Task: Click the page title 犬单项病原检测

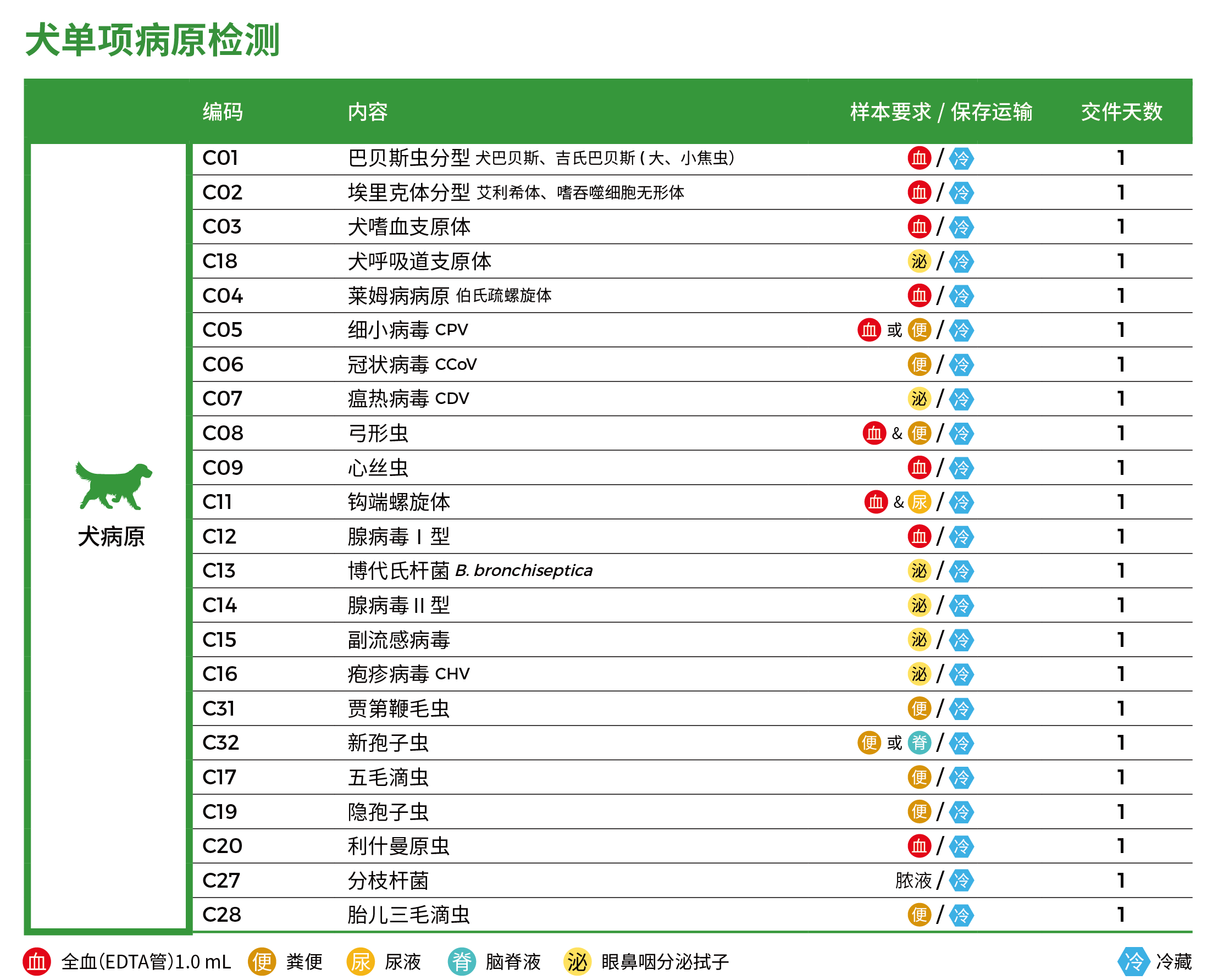Action: tap(153, 41)
